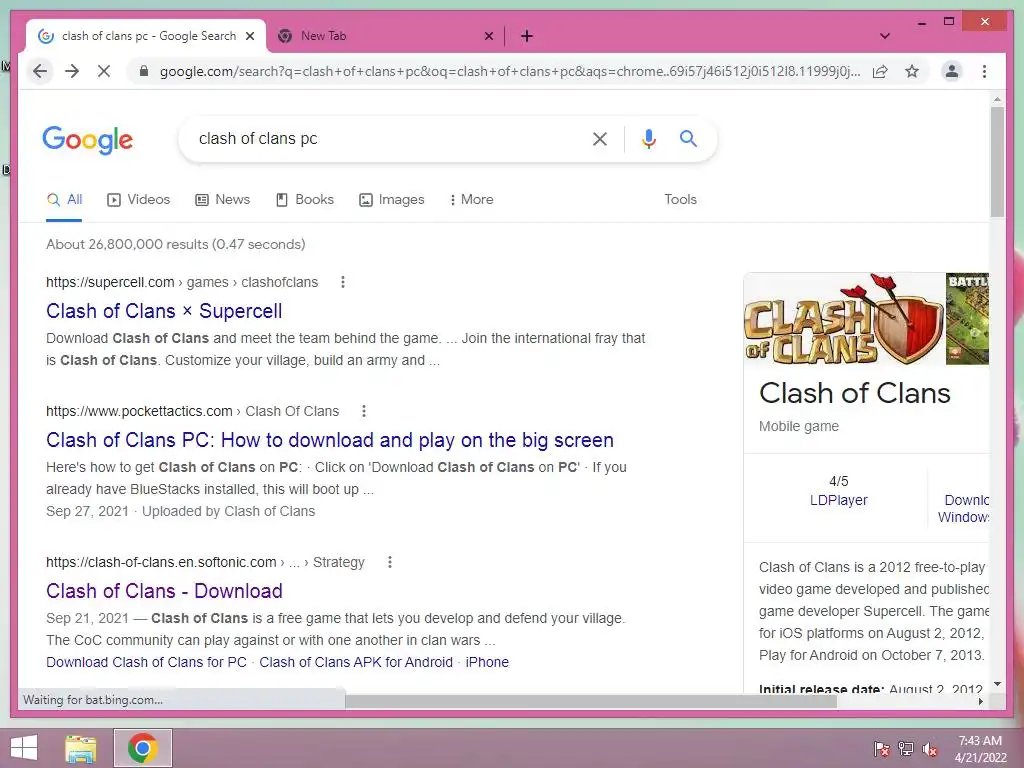Click the scroll-right arrow of horizontal scrollbar
Screen dimensions: 1024x768
pos(980,701)
